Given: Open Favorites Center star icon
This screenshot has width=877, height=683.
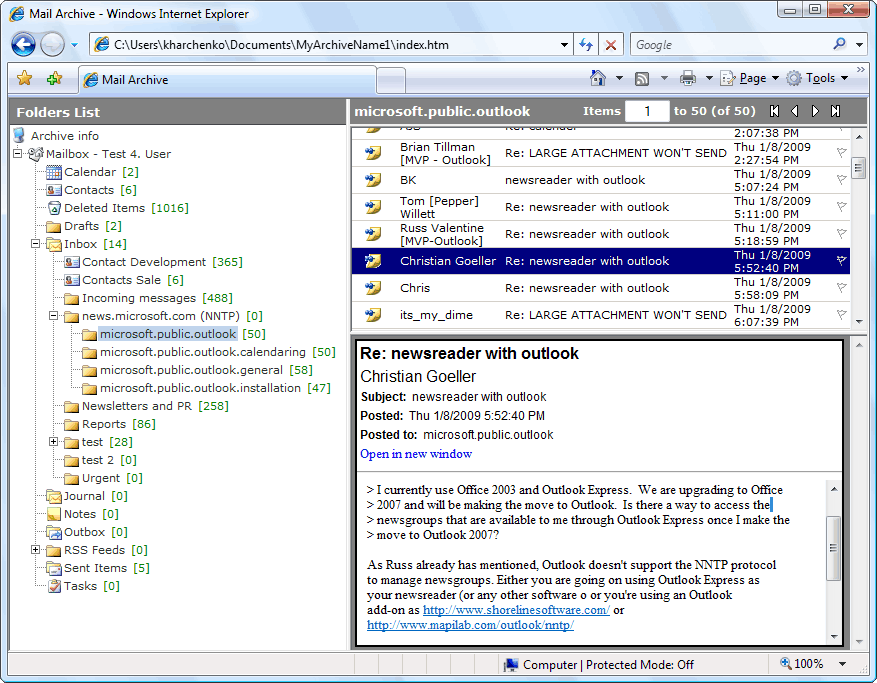Looking at the screenshot, I should click(25, 78).
